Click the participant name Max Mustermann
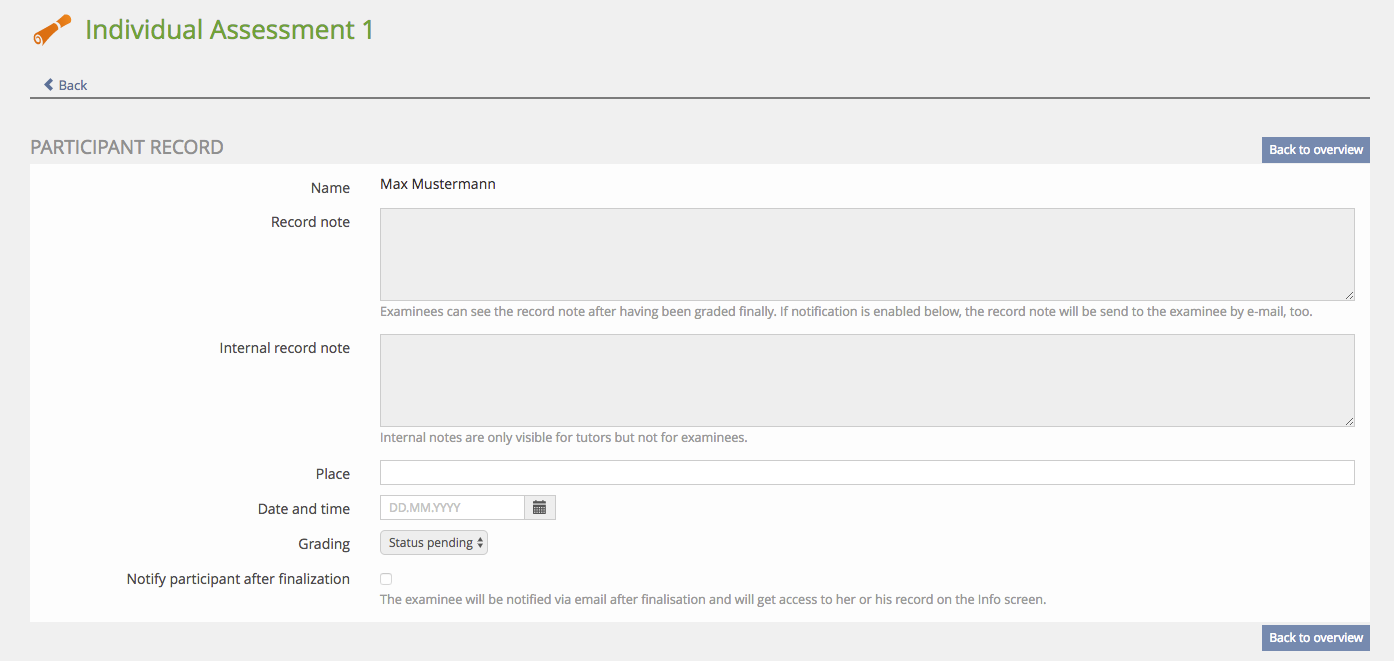Screen dimensions: 1394x661 438,184
